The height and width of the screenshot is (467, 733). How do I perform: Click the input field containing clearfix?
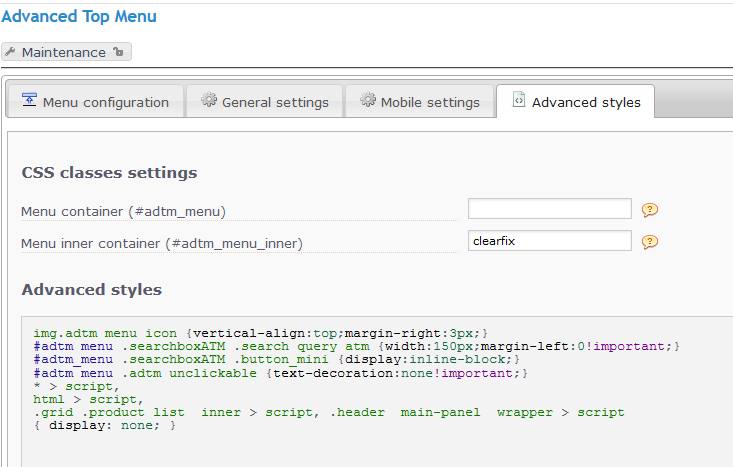point(549,241)
